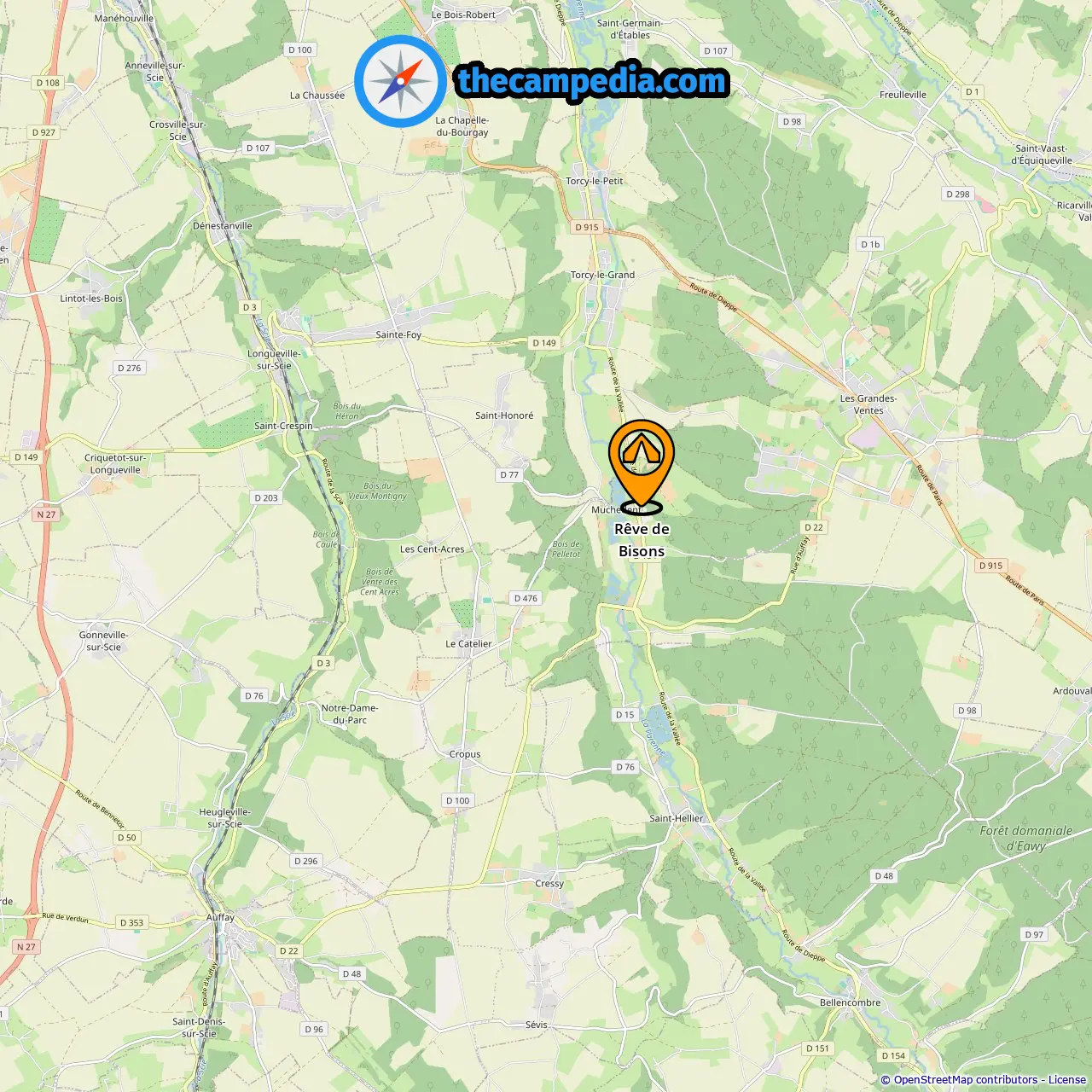Click the N 27 road shield near Criquetot
Screen dimensions: 1092x1092
[46, 514]
